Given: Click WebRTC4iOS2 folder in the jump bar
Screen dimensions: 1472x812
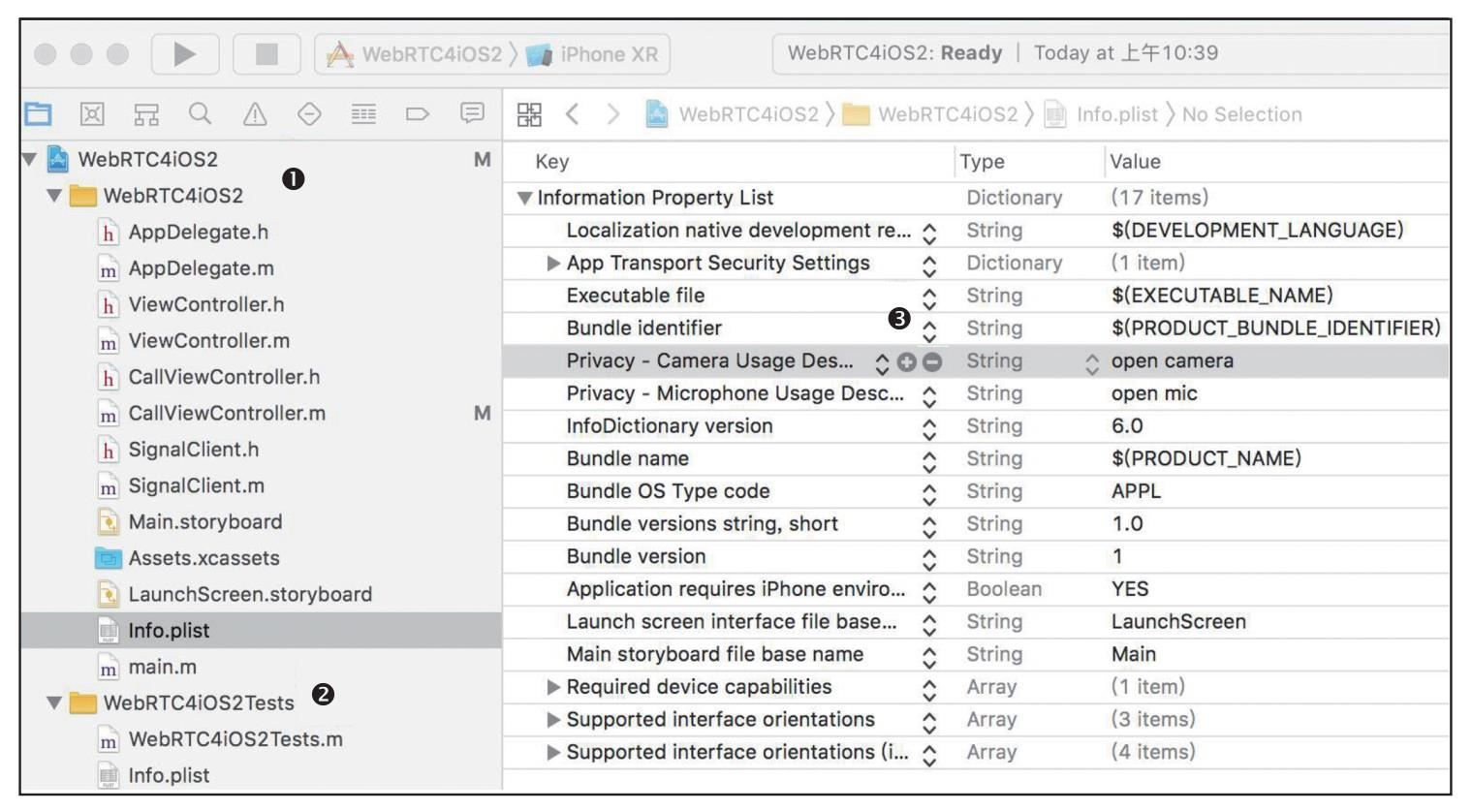Looking at the screenshot, I should pos(930,114).
